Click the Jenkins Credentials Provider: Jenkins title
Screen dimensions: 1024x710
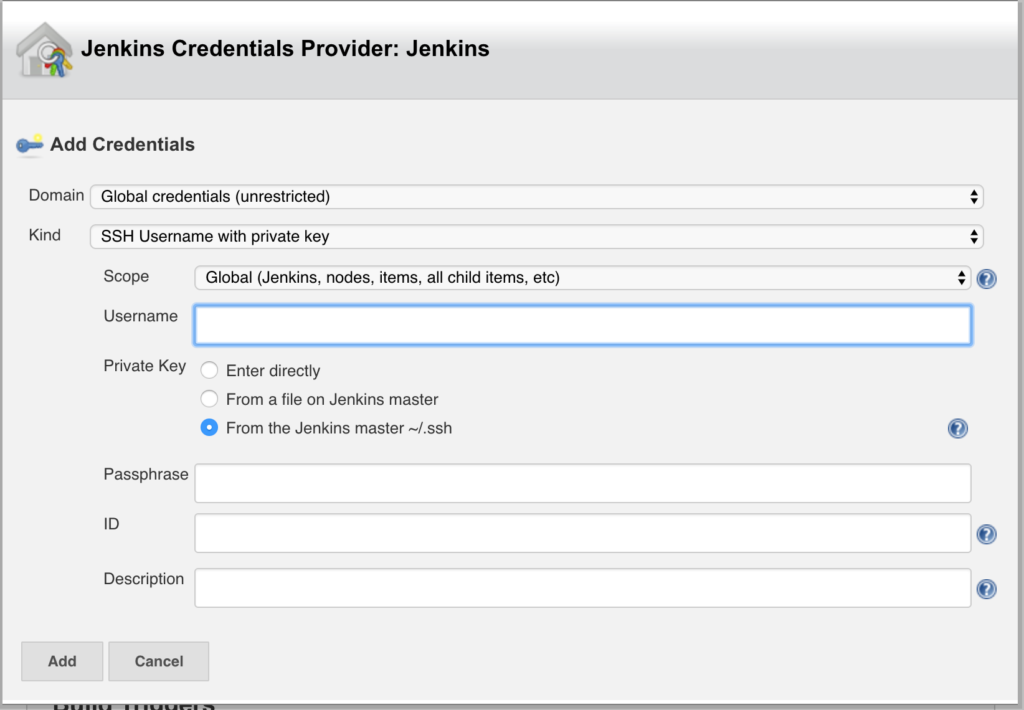(285, 48)
